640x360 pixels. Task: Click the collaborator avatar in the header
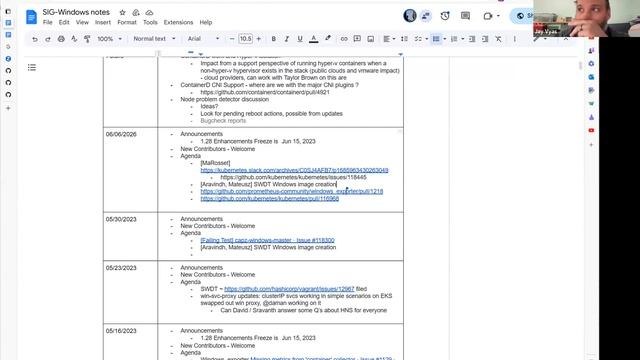[x=410, y=16]
